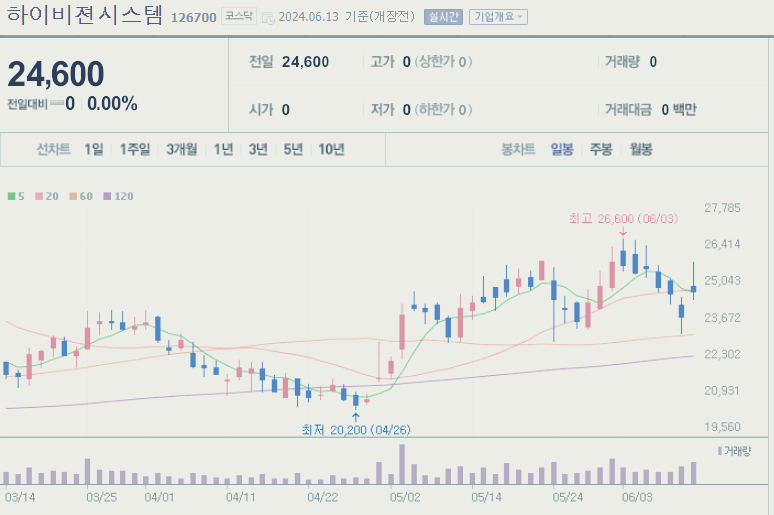Click the orange 60-day moving average swatch
The height and width of the screenshot is (515, 774).
tap(73, 197)
